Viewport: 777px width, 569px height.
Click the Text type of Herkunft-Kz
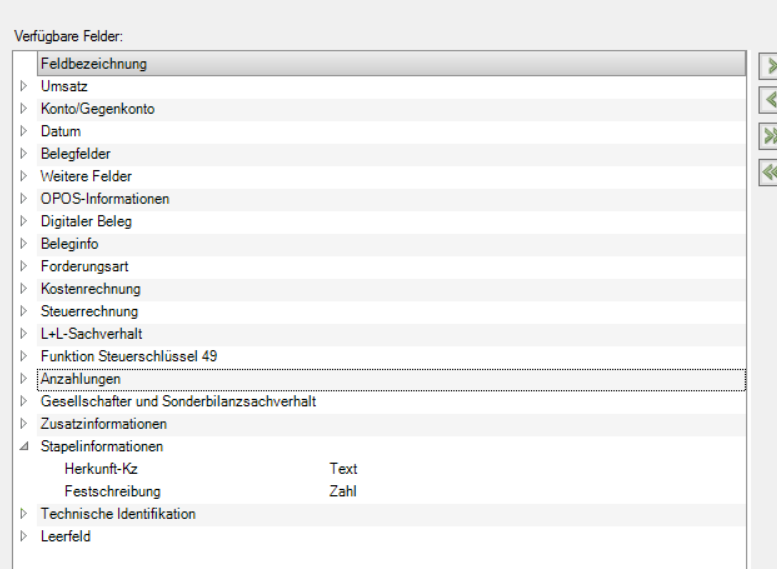tap(343, 469)
